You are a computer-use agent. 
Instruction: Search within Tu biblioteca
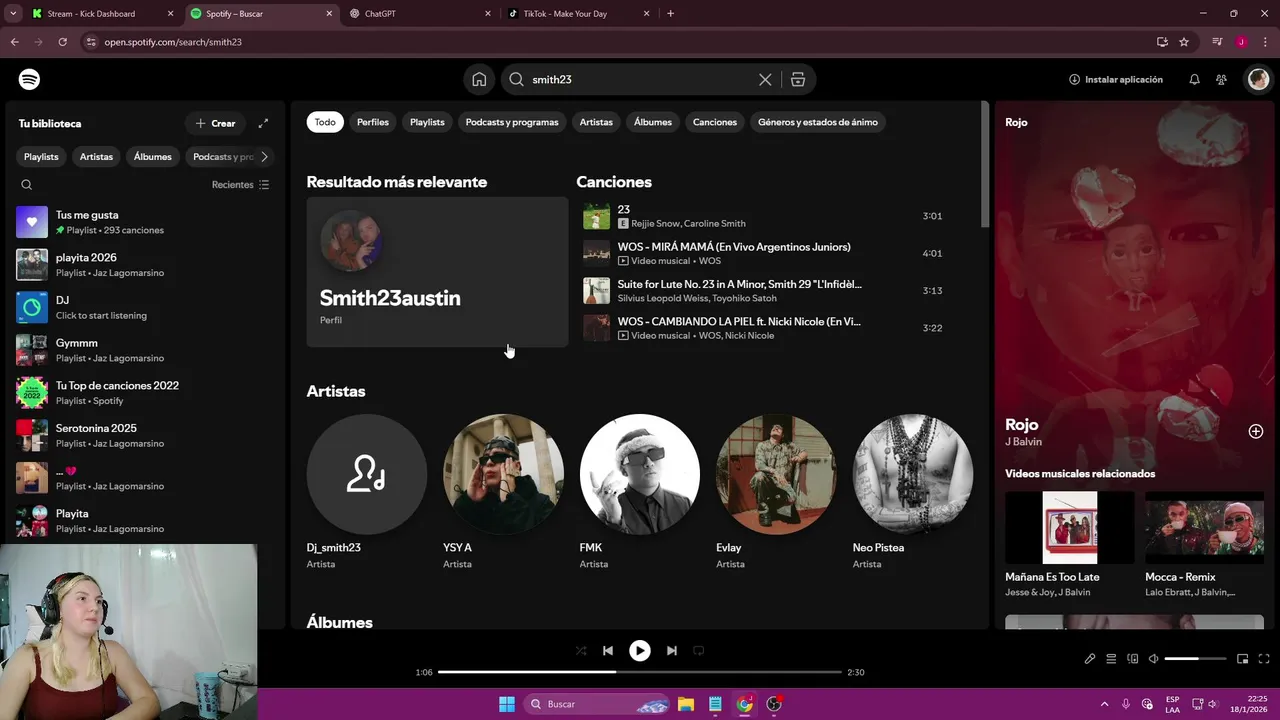click(x=27, y=184)
